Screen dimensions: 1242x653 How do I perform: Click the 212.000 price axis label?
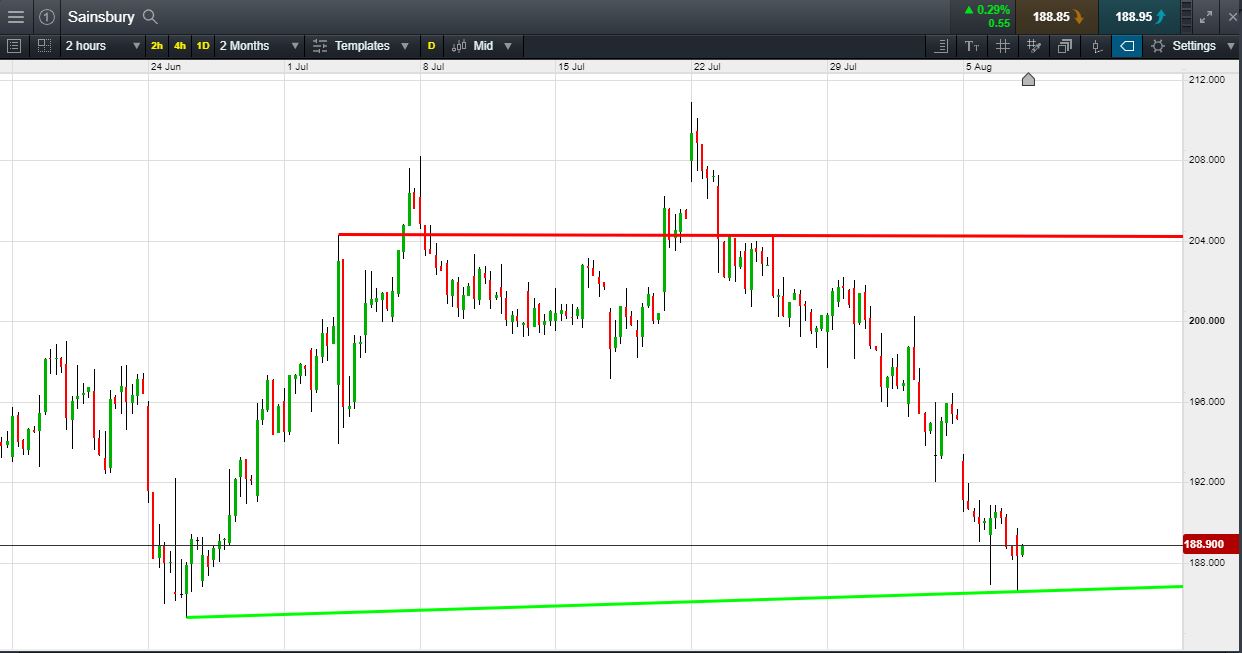(1206, 79)
